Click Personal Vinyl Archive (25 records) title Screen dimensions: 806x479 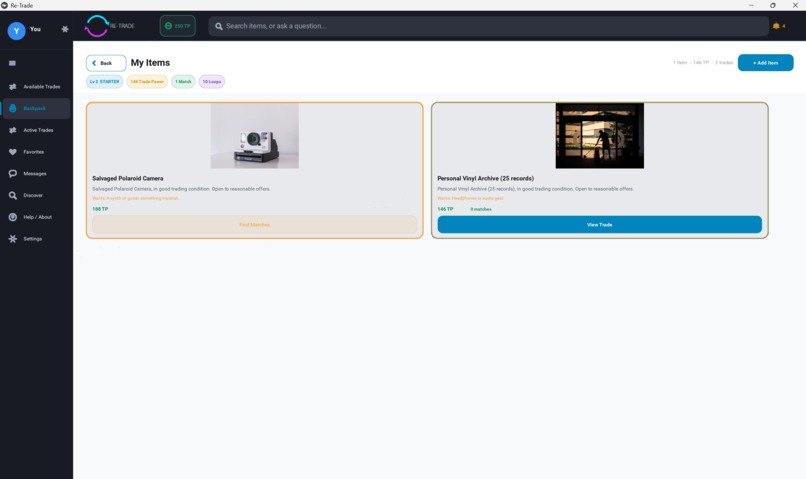(x=485, y=178)
